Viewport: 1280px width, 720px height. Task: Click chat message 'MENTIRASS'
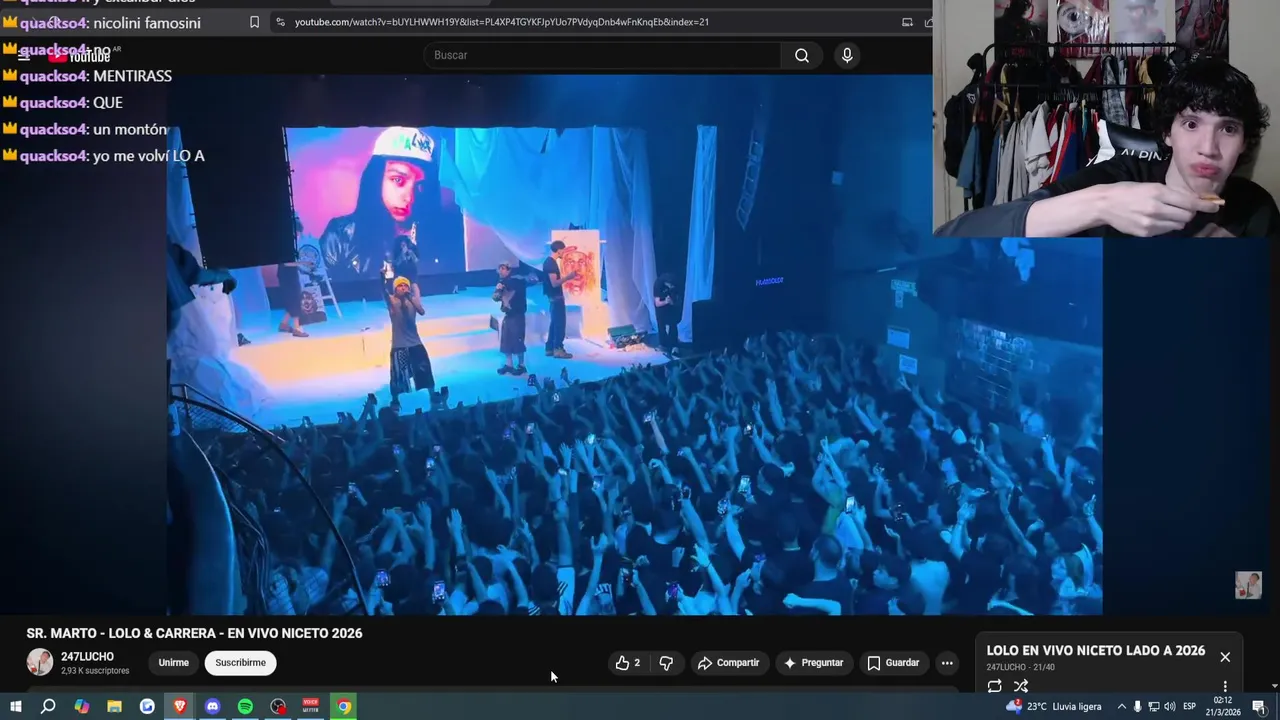pos(132,76)
